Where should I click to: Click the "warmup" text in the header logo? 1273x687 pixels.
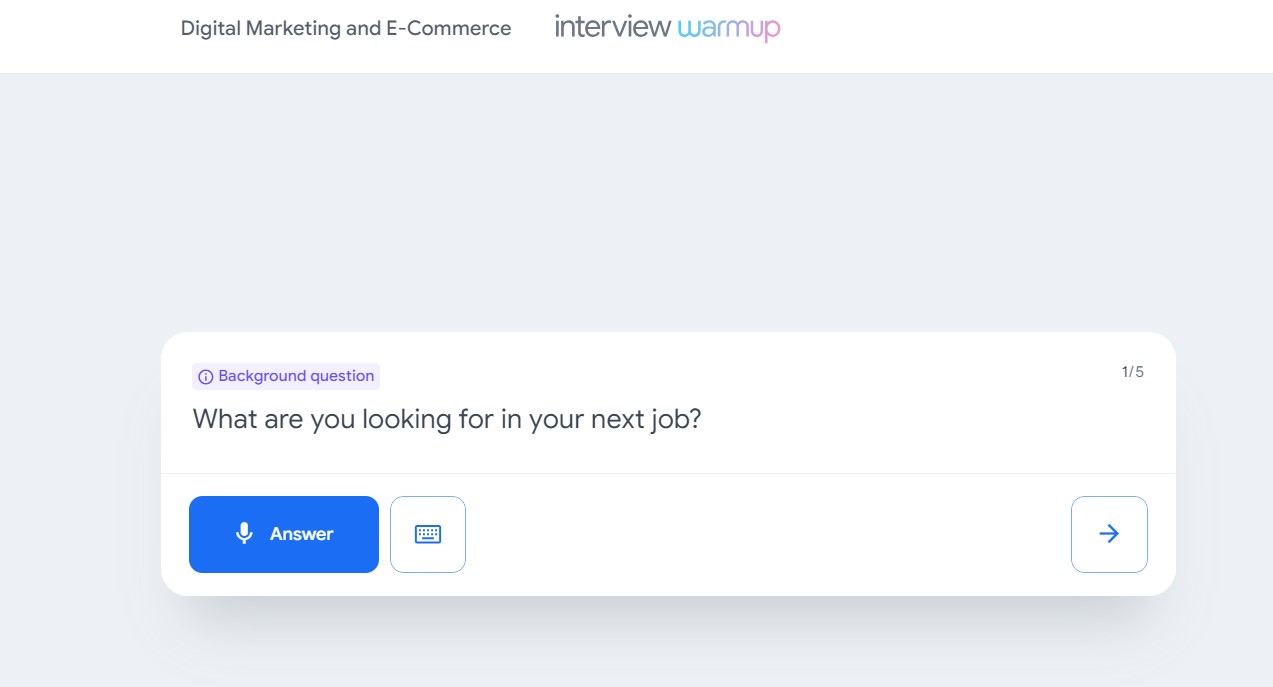[730, 29]
